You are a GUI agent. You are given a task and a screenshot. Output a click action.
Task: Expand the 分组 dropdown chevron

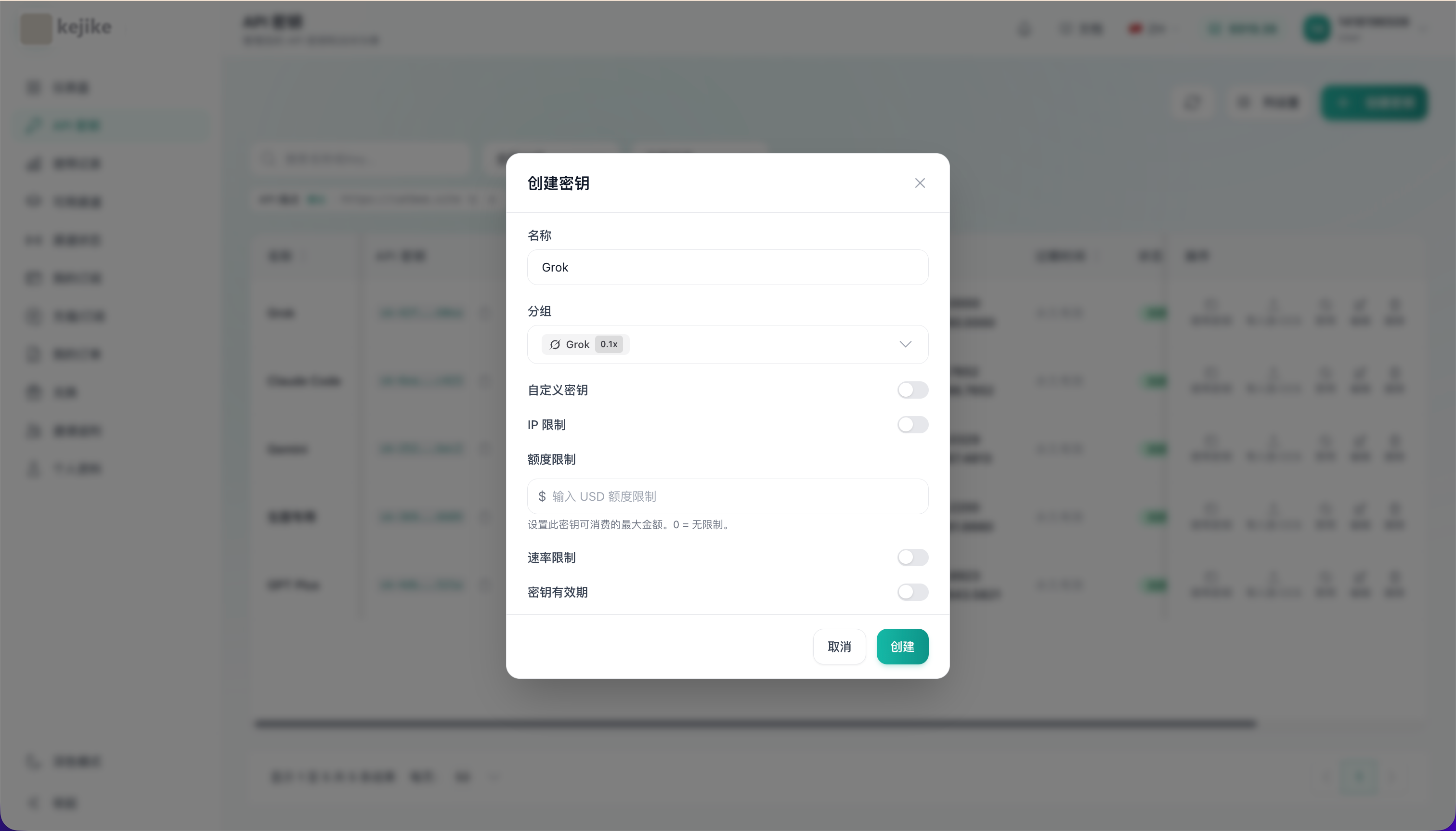(x=905, y=344)
